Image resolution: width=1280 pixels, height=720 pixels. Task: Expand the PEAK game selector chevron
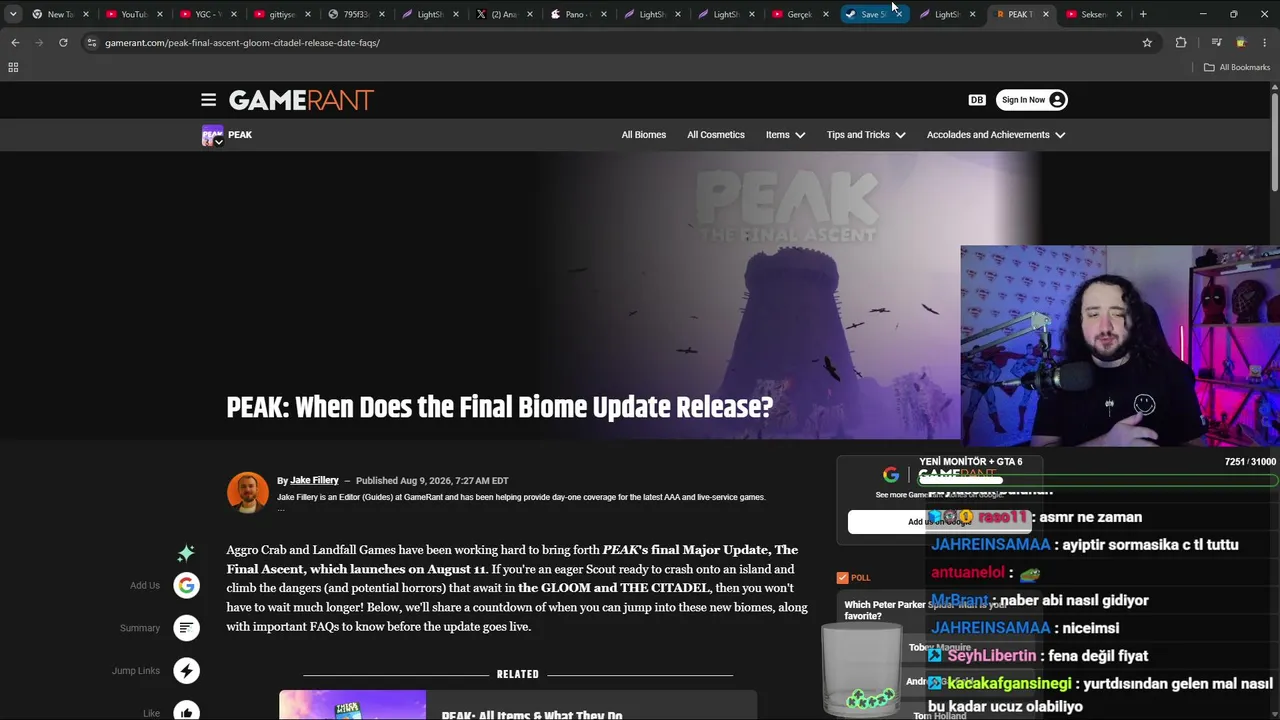[x=218, y=142]
